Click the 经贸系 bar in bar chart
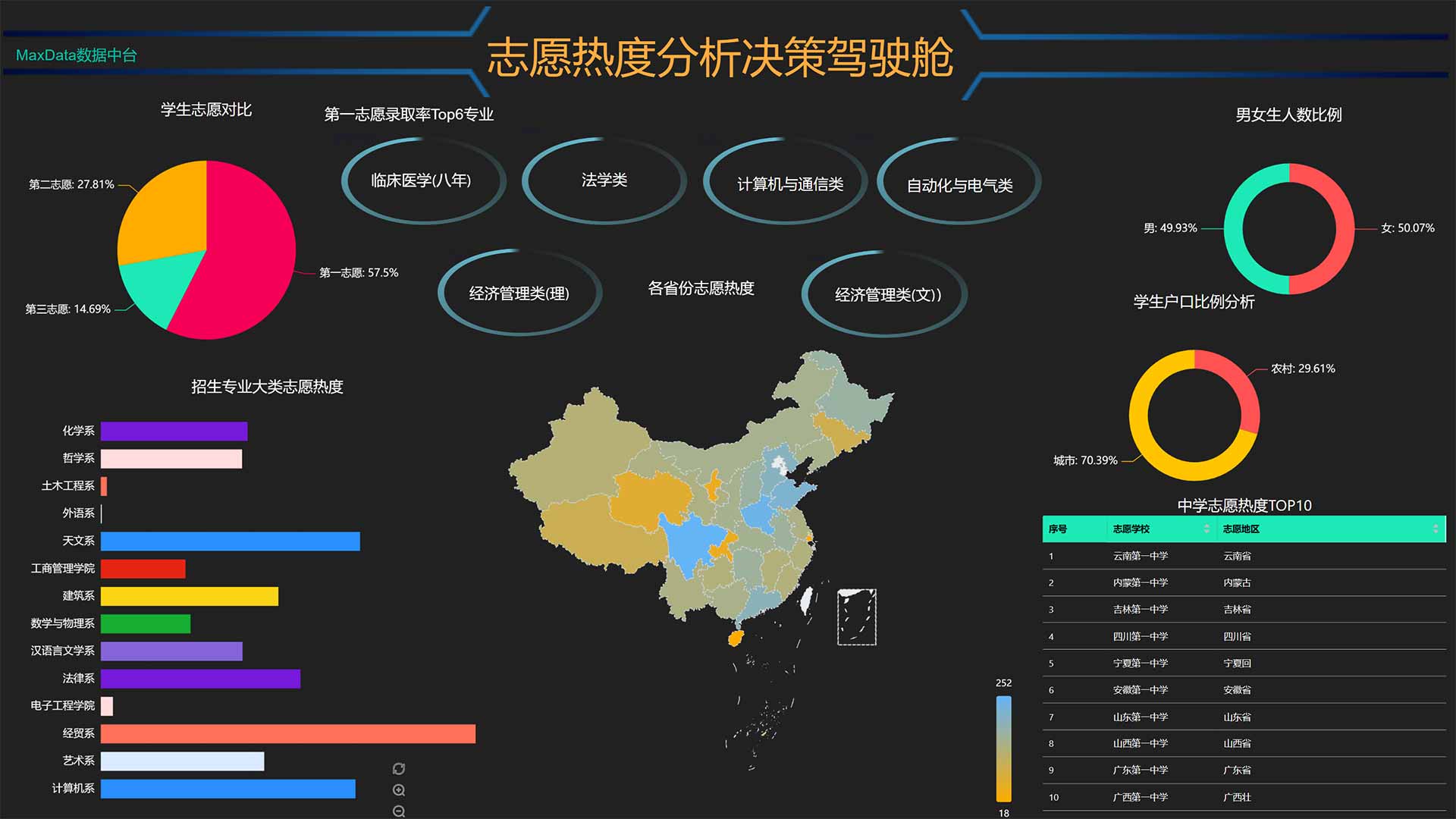The image size is (1456, 819). click(288, 733)
